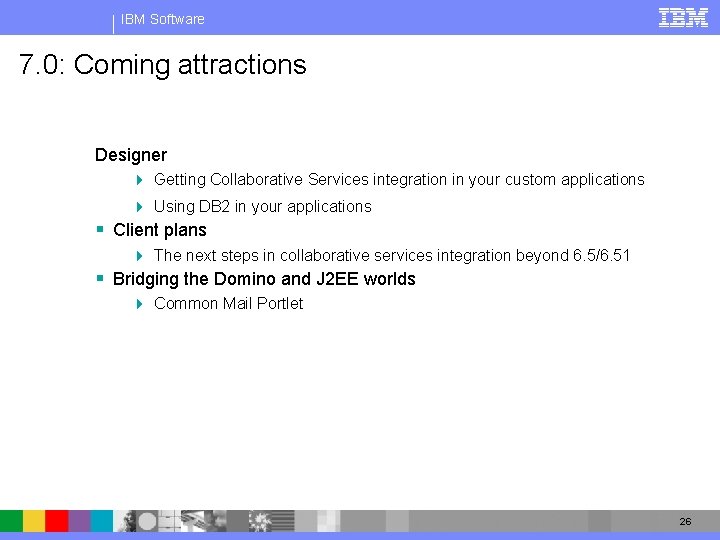720x540 pixels.
Task: Click arrow bullet before 'Common Mail Portlet'
Action: pyautogui.click(x=140, y=304)
